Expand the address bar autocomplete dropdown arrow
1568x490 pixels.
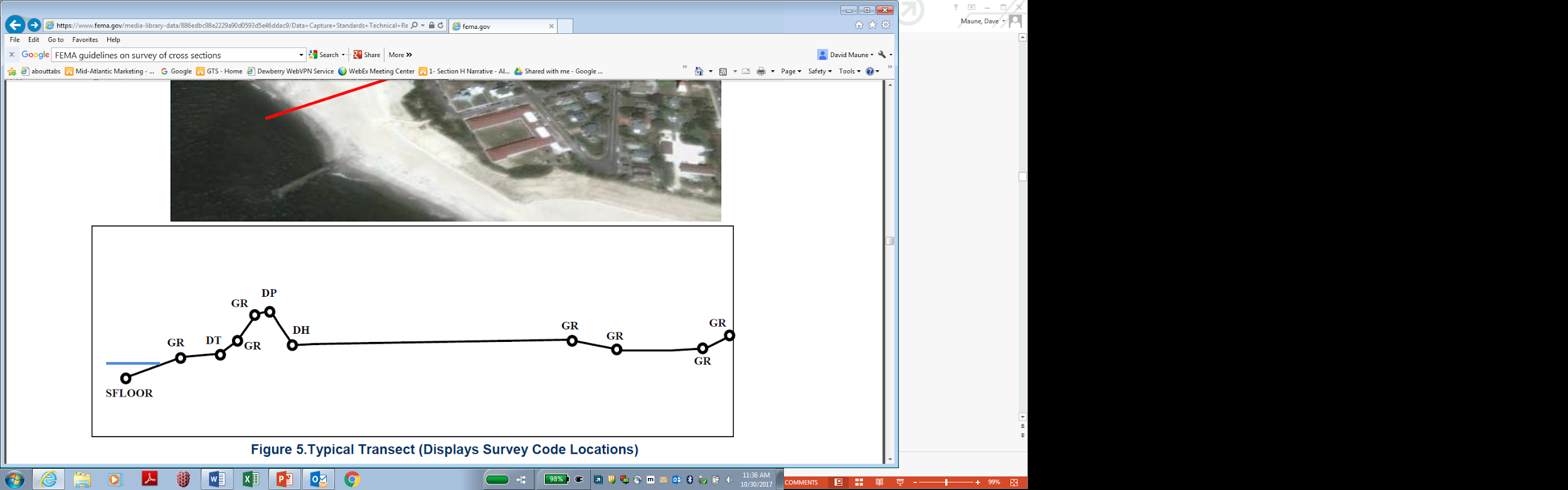tap(423, 26)
